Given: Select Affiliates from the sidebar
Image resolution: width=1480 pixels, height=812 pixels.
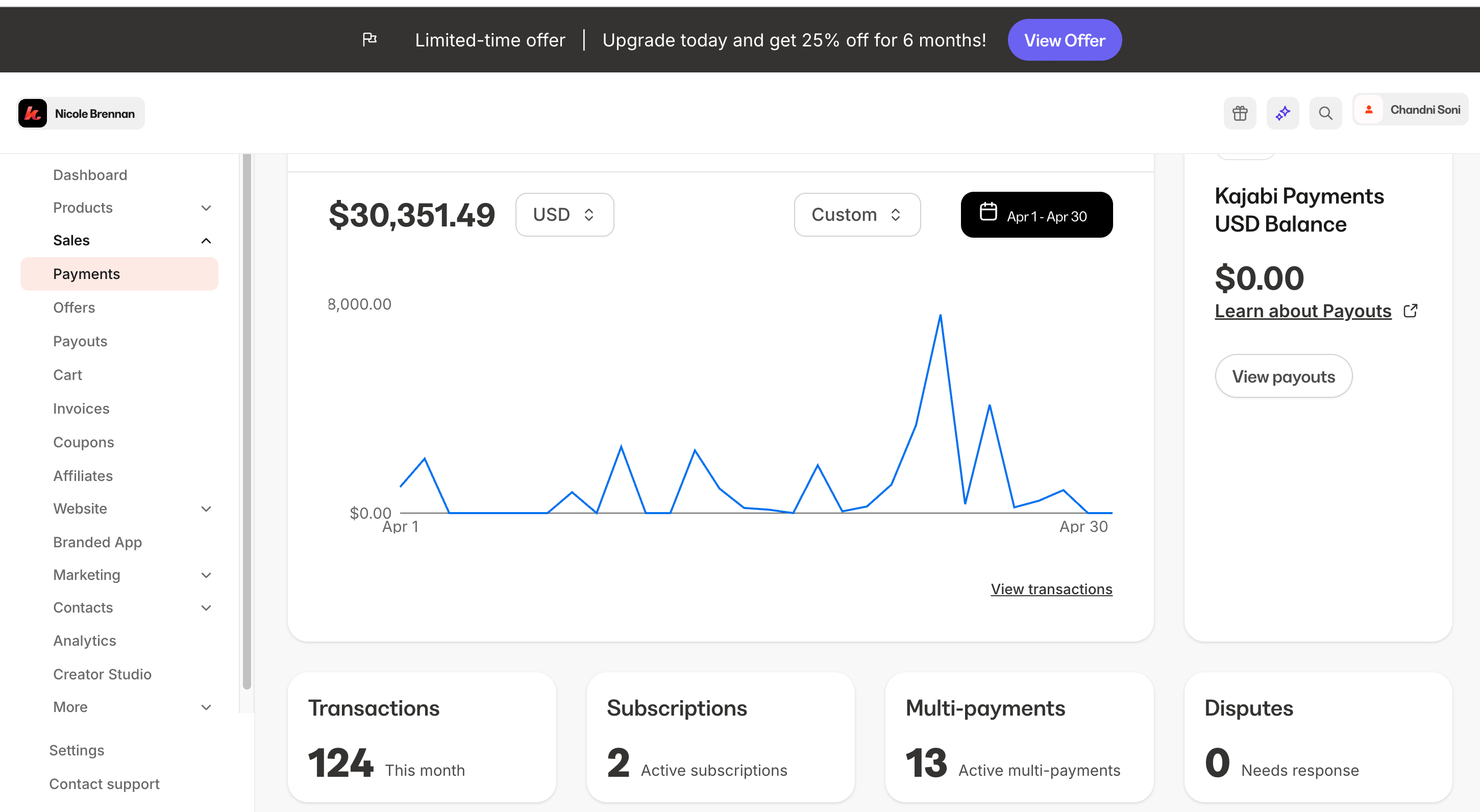Looking at the screenshot, I should 83,475.
